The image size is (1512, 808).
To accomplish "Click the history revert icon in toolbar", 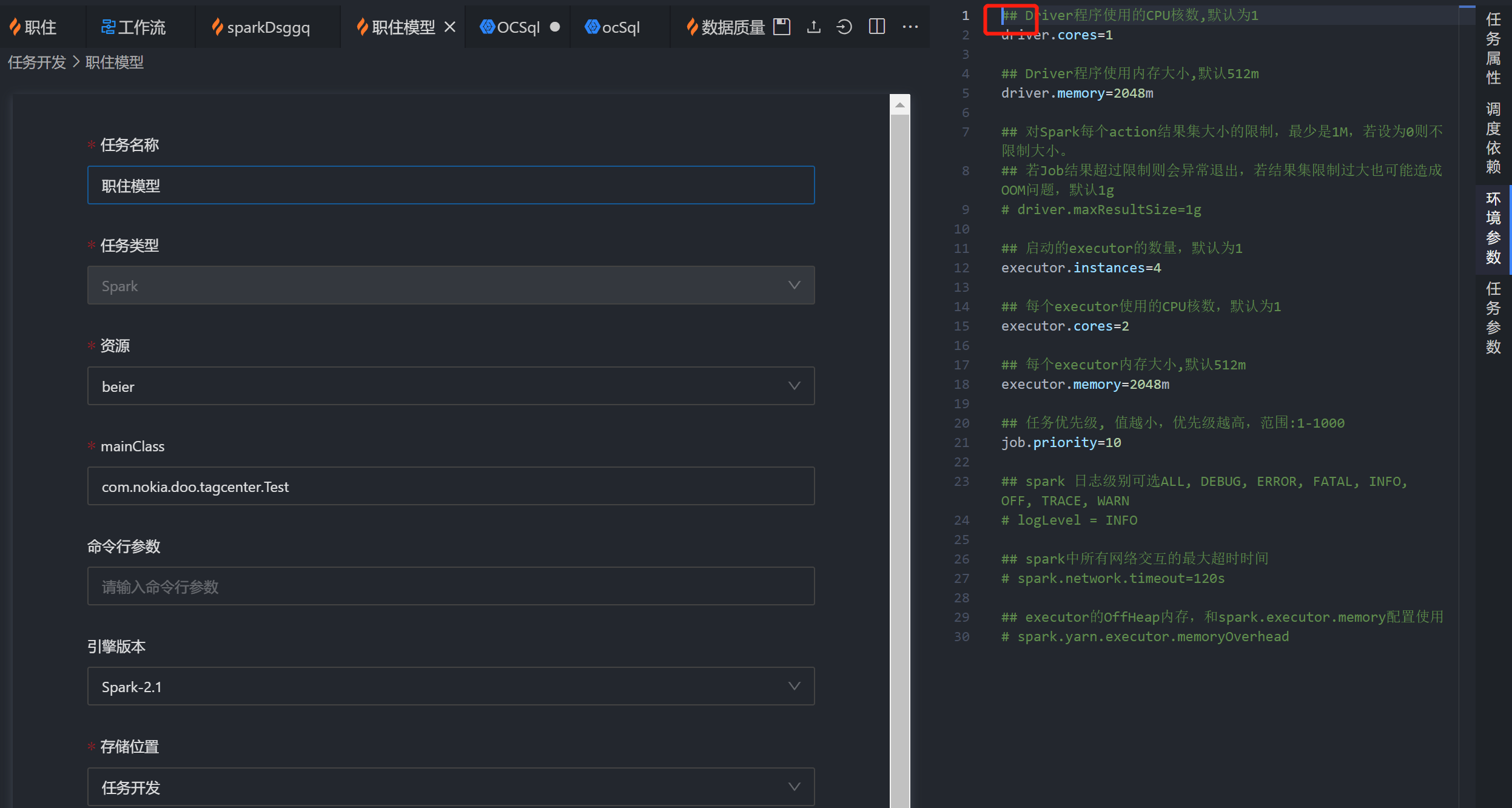I will (844, 27).
